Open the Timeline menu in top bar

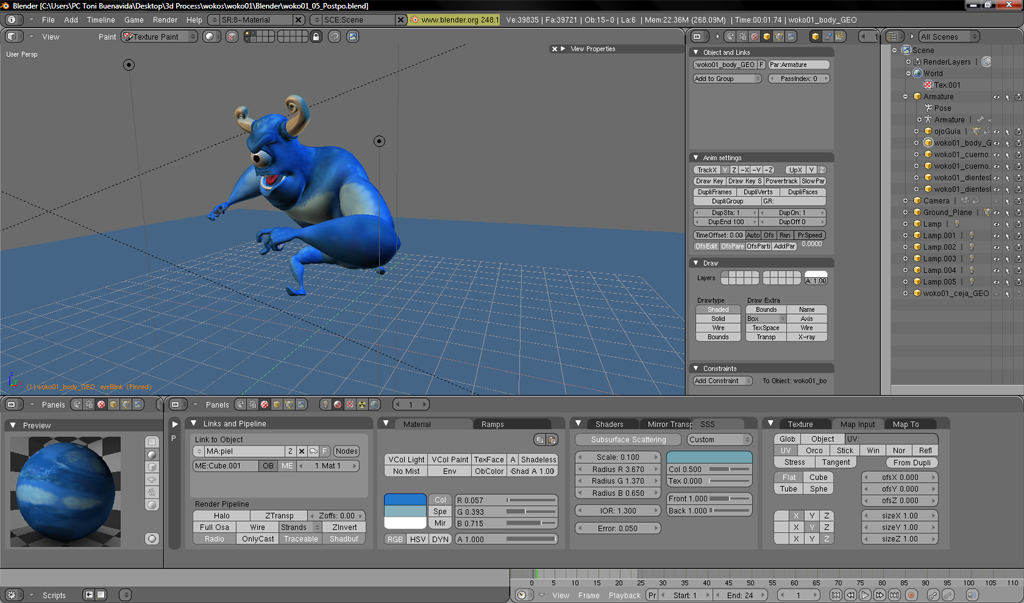coord(101,20)
